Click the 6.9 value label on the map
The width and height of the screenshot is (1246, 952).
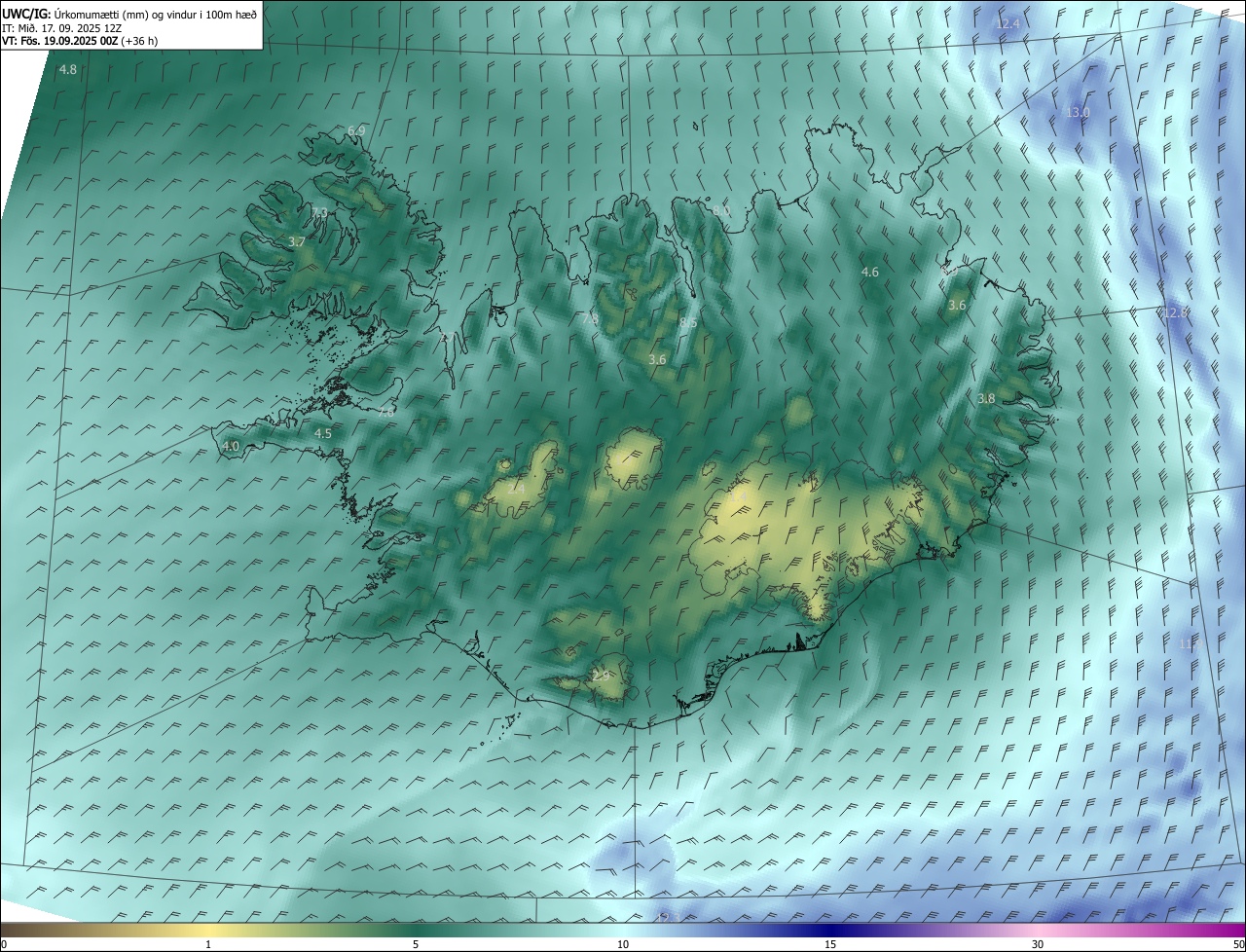(x=356, y=130)
